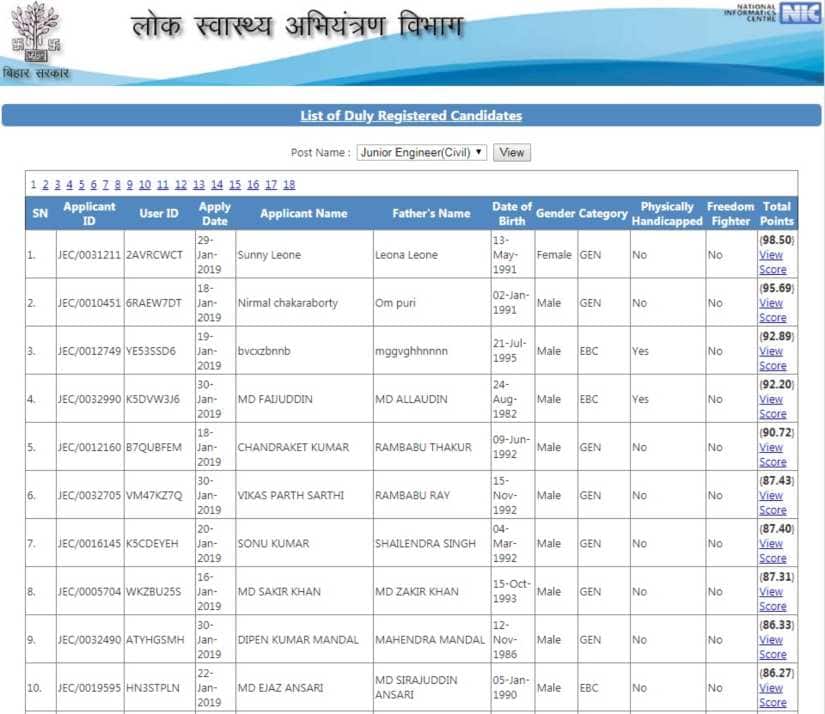Select the Applicant Name column header
Screen dimensions: 825x714
tap(303, 213)
